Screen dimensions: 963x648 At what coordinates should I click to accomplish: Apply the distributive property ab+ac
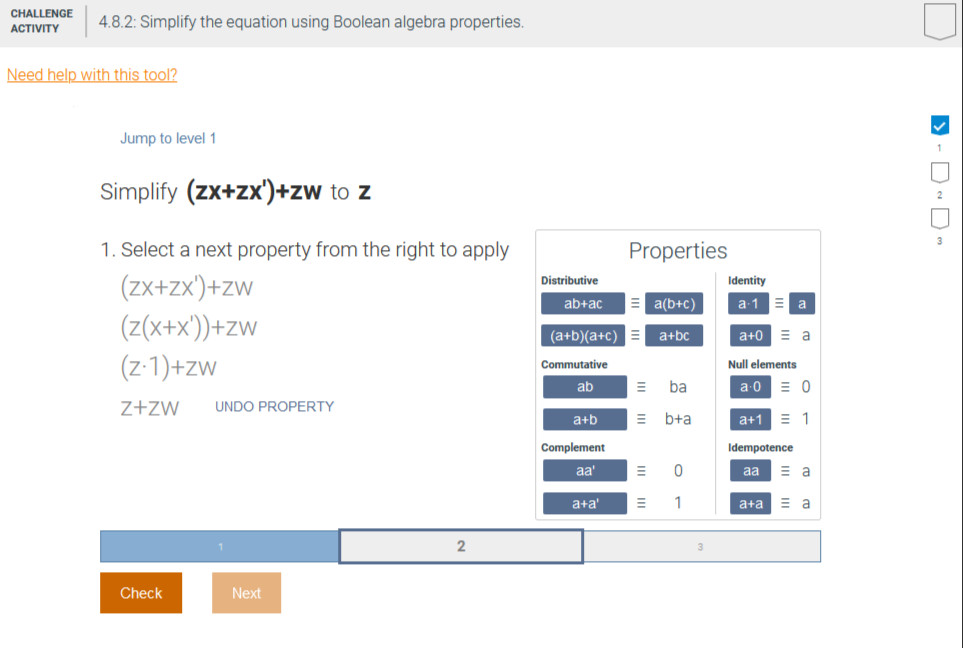click(x=583, y=302)
